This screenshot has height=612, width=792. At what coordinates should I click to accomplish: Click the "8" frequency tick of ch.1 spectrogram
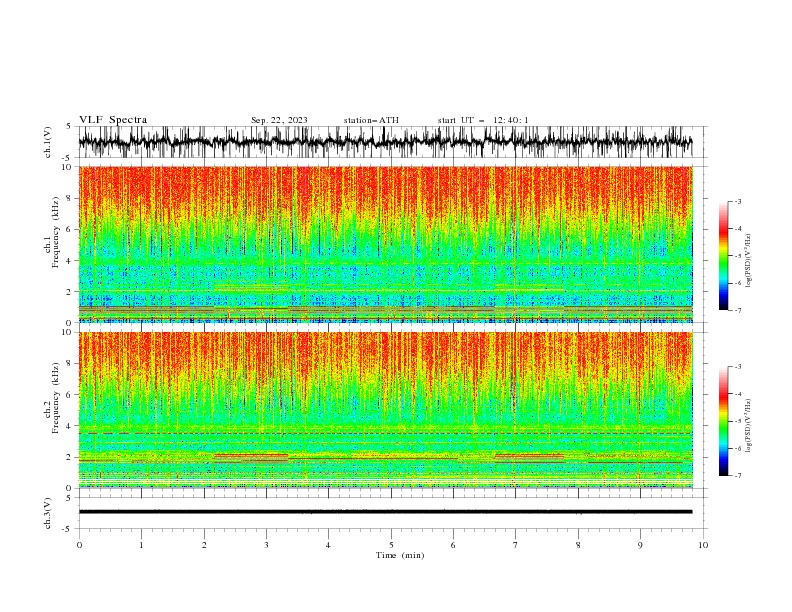tap(70, 198)
